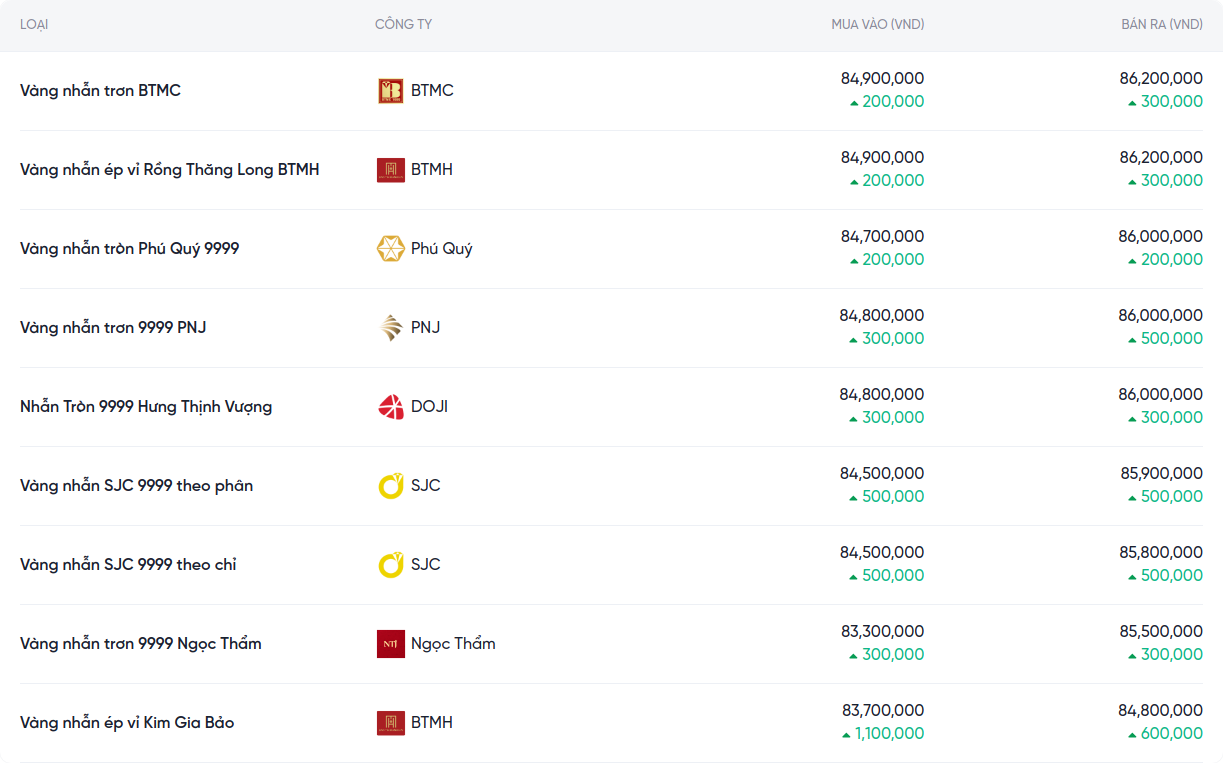Click the BÁN RA (VND) column header
This screenshot has height=763, width=1223.
[1161, 24]
